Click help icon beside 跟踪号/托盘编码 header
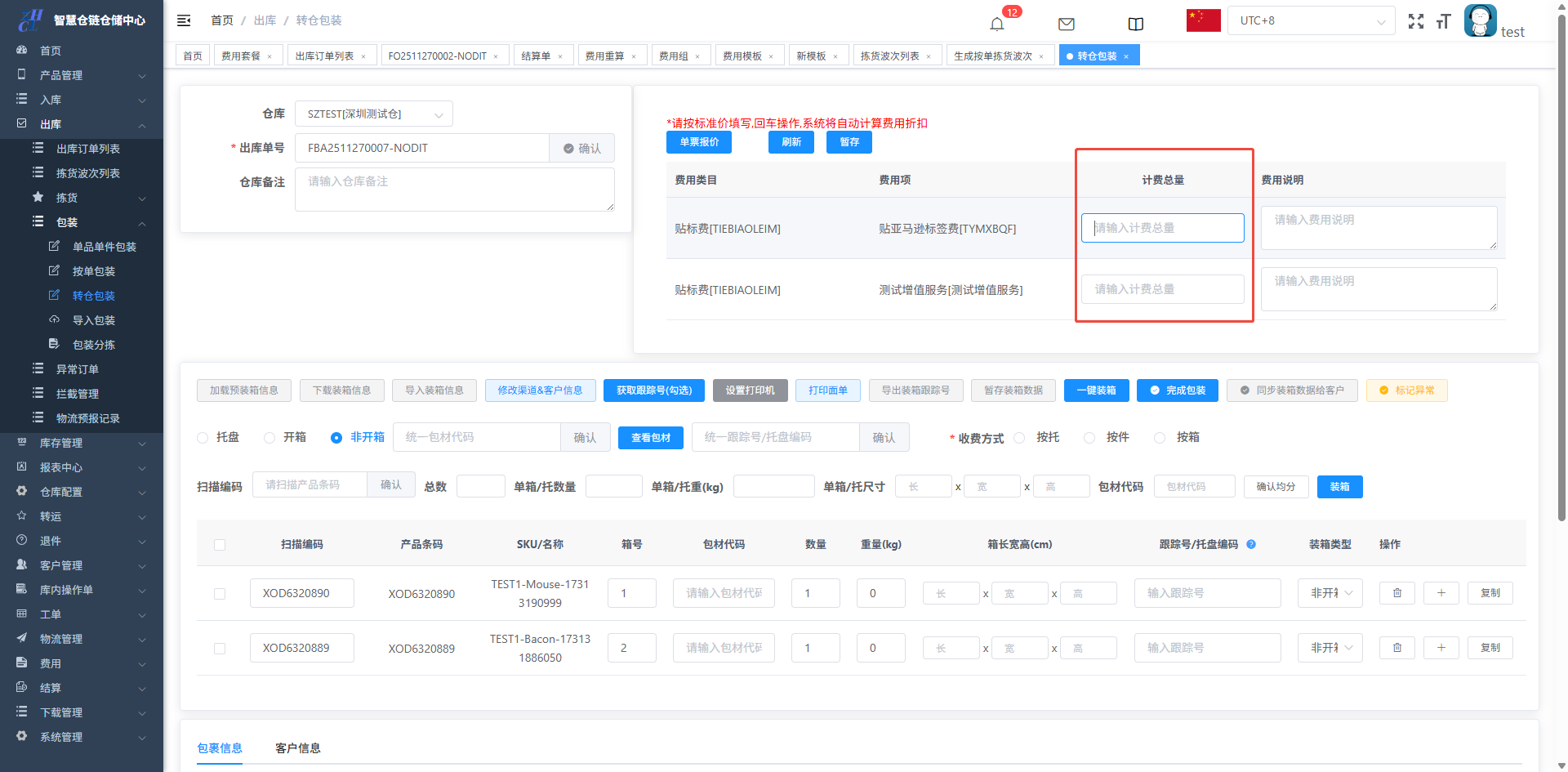 [1251, 544]
